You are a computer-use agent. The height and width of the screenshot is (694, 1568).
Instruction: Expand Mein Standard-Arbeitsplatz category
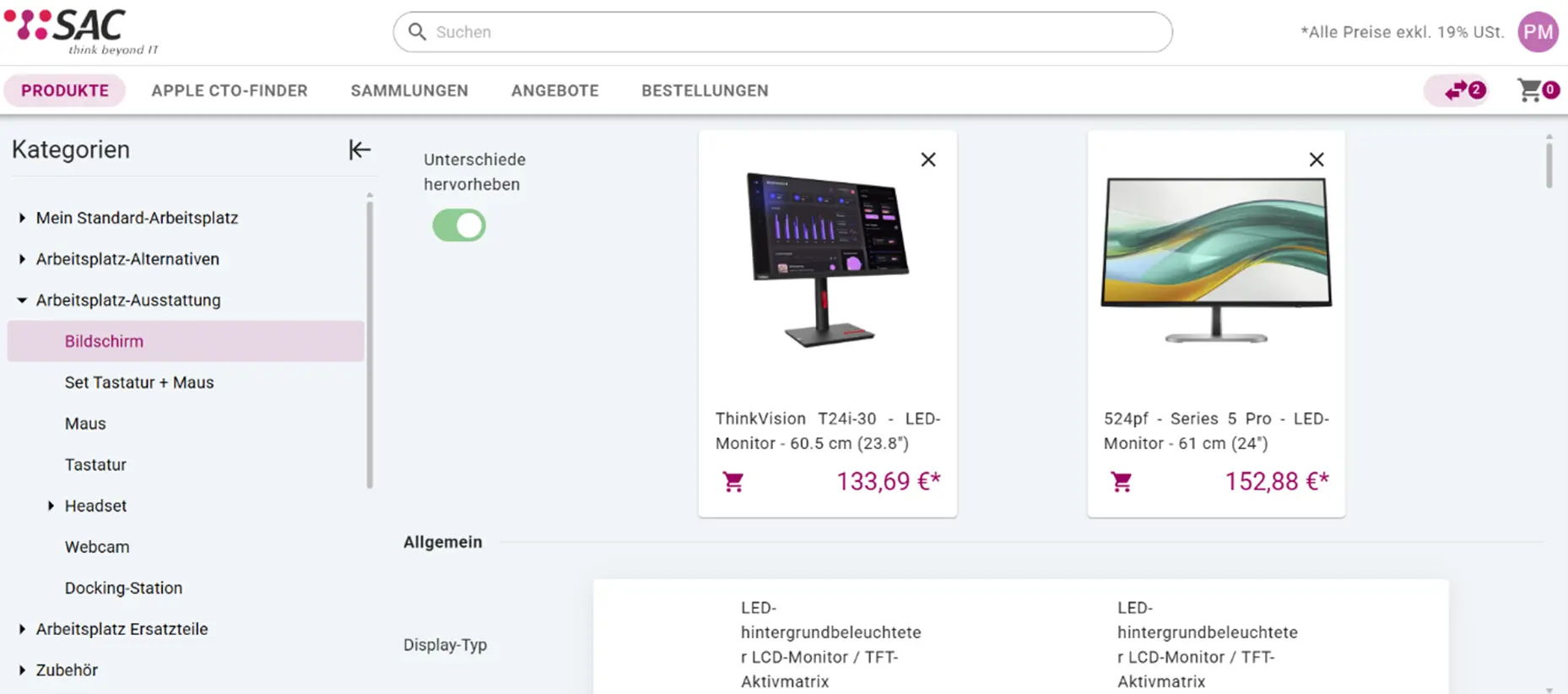point(22,218)
